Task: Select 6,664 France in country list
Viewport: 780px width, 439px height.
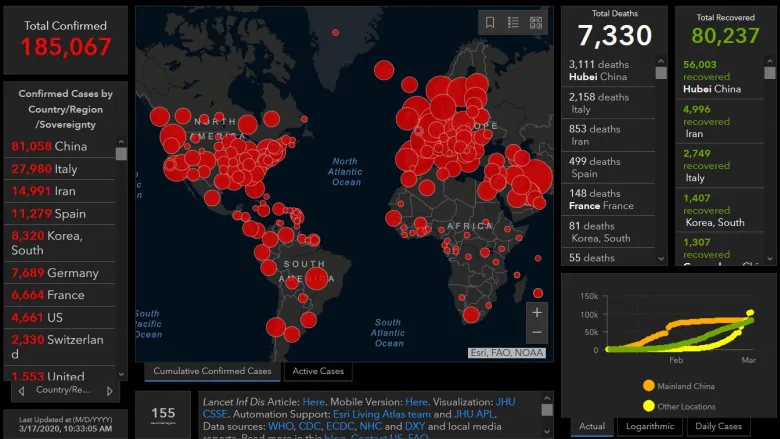Action: 60,295
